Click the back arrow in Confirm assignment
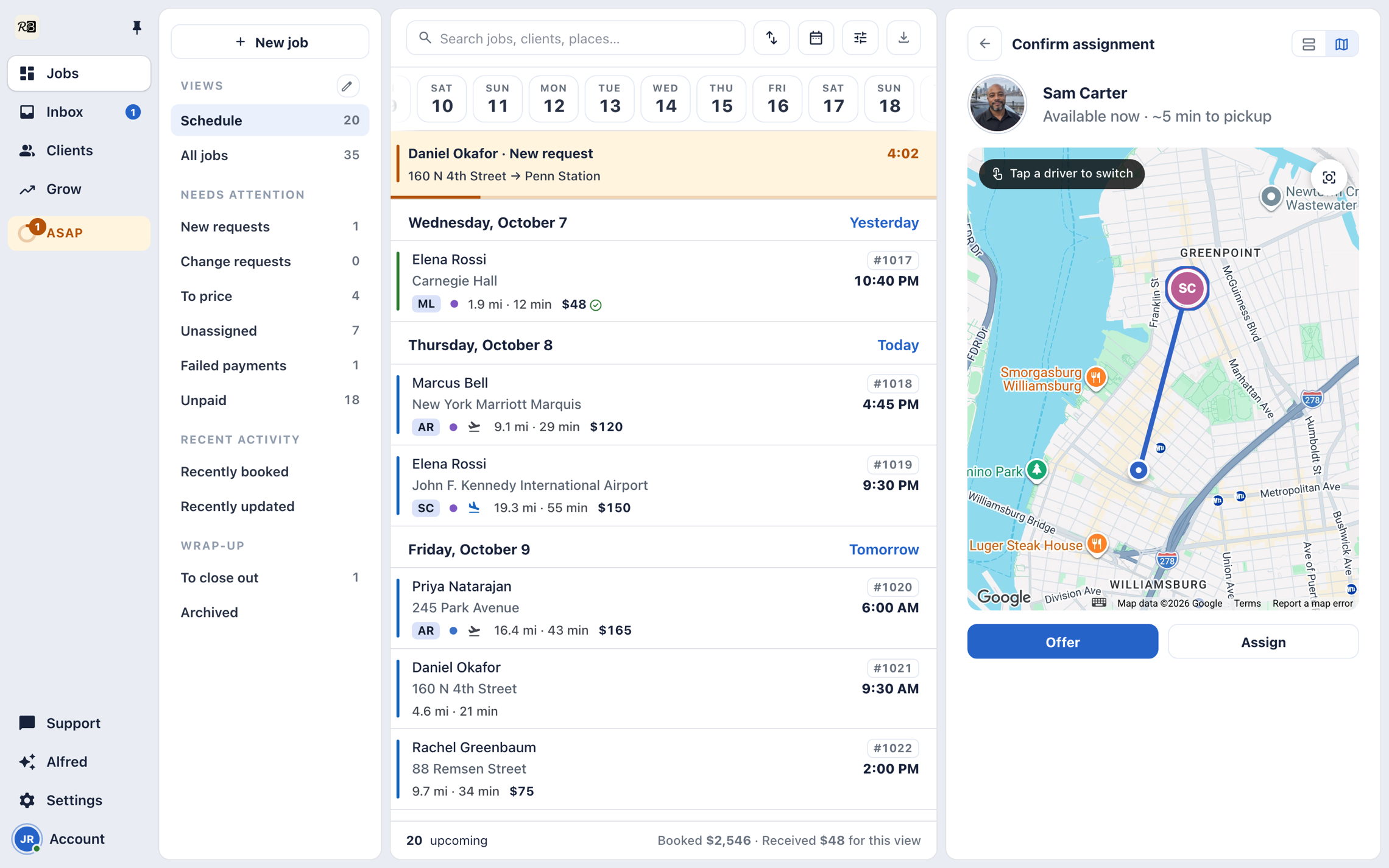The height and width of the screenshot is (868, 1389). click(x=984, y=44)
